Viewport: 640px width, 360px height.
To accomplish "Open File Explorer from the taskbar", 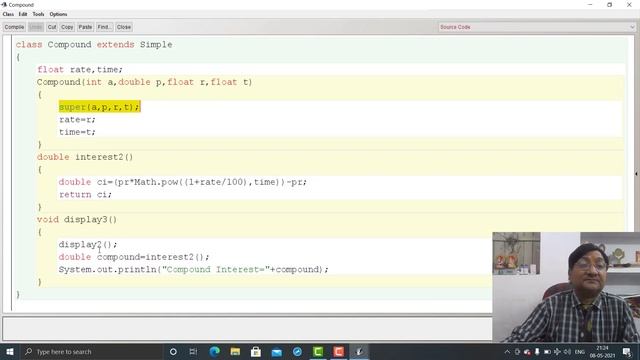I will point(235,351).
